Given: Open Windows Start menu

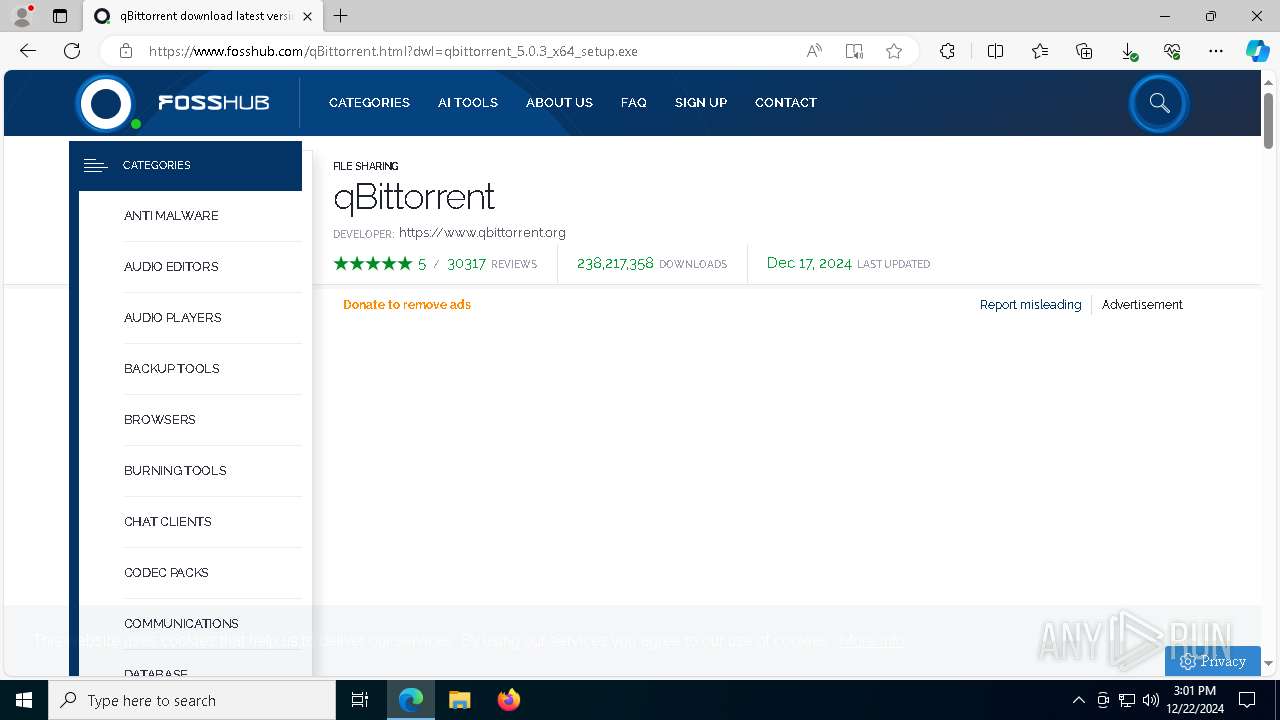Looking at the screenshot, I should click(24, 700).
